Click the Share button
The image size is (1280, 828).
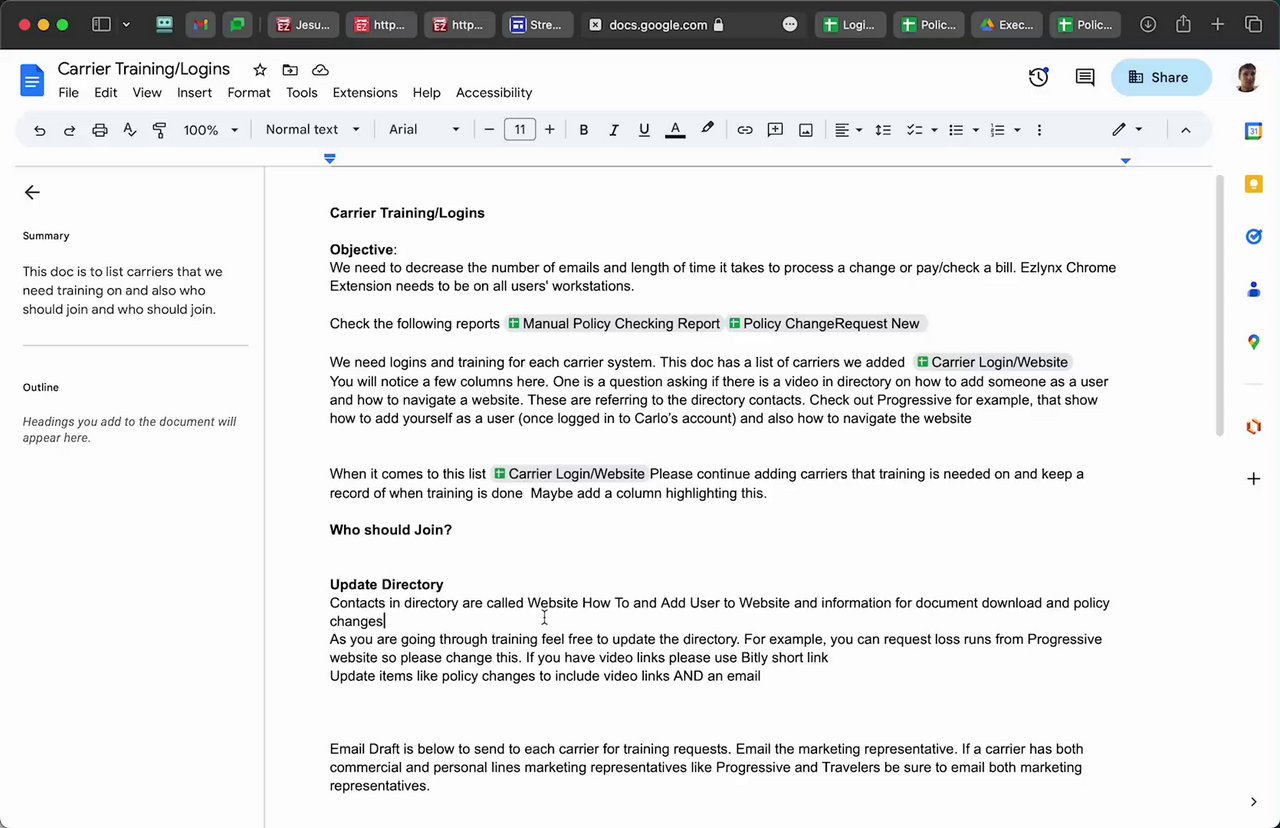1160,77
